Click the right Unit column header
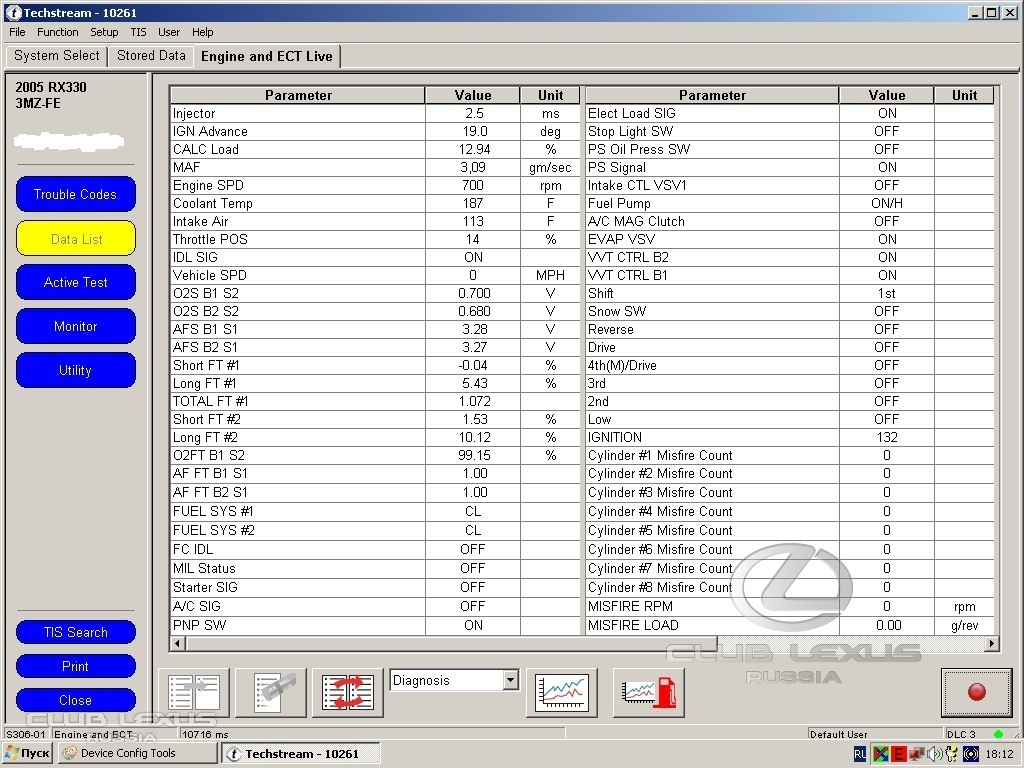The height and width of the screenshot is (768, 1024). [x=964, y=95]
